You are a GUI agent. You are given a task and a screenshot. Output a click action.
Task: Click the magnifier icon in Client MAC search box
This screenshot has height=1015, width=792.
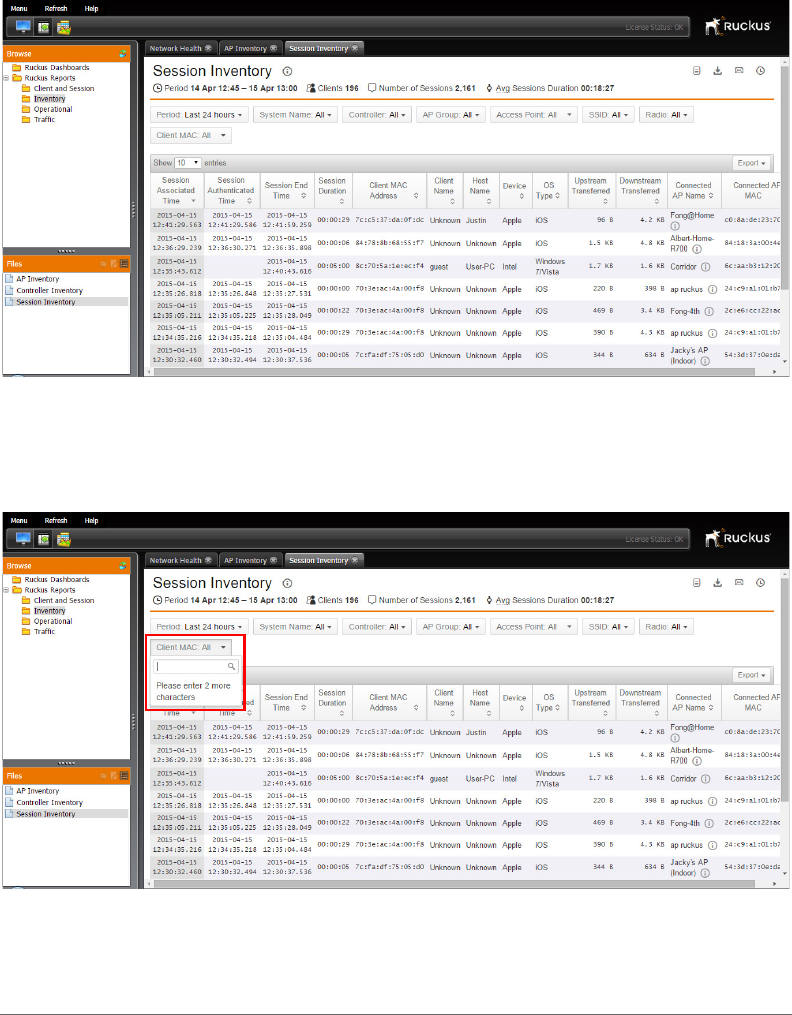(x=231, y=666)
